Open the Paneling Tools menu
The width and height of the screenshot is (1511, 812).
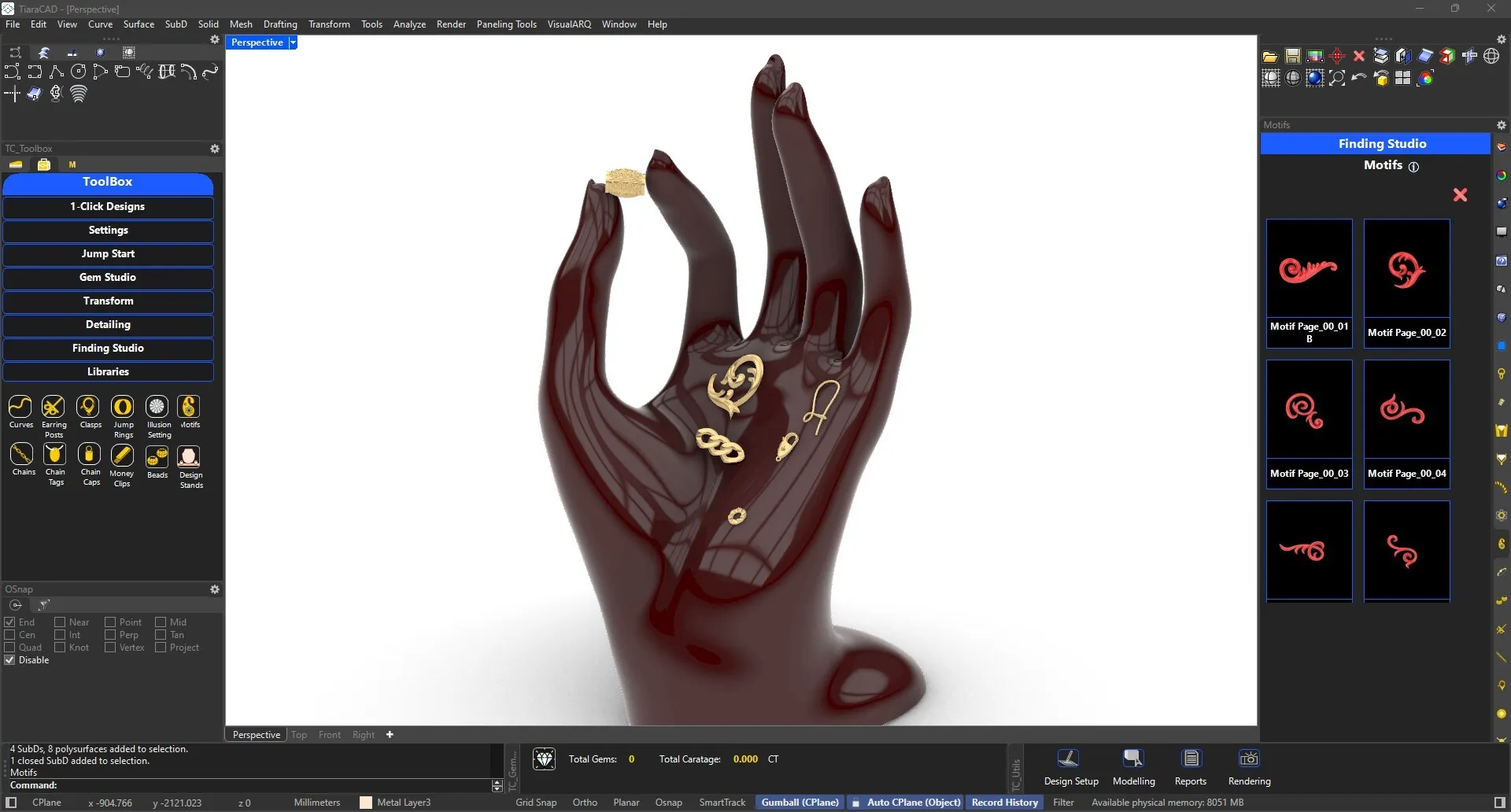point(506,24)
